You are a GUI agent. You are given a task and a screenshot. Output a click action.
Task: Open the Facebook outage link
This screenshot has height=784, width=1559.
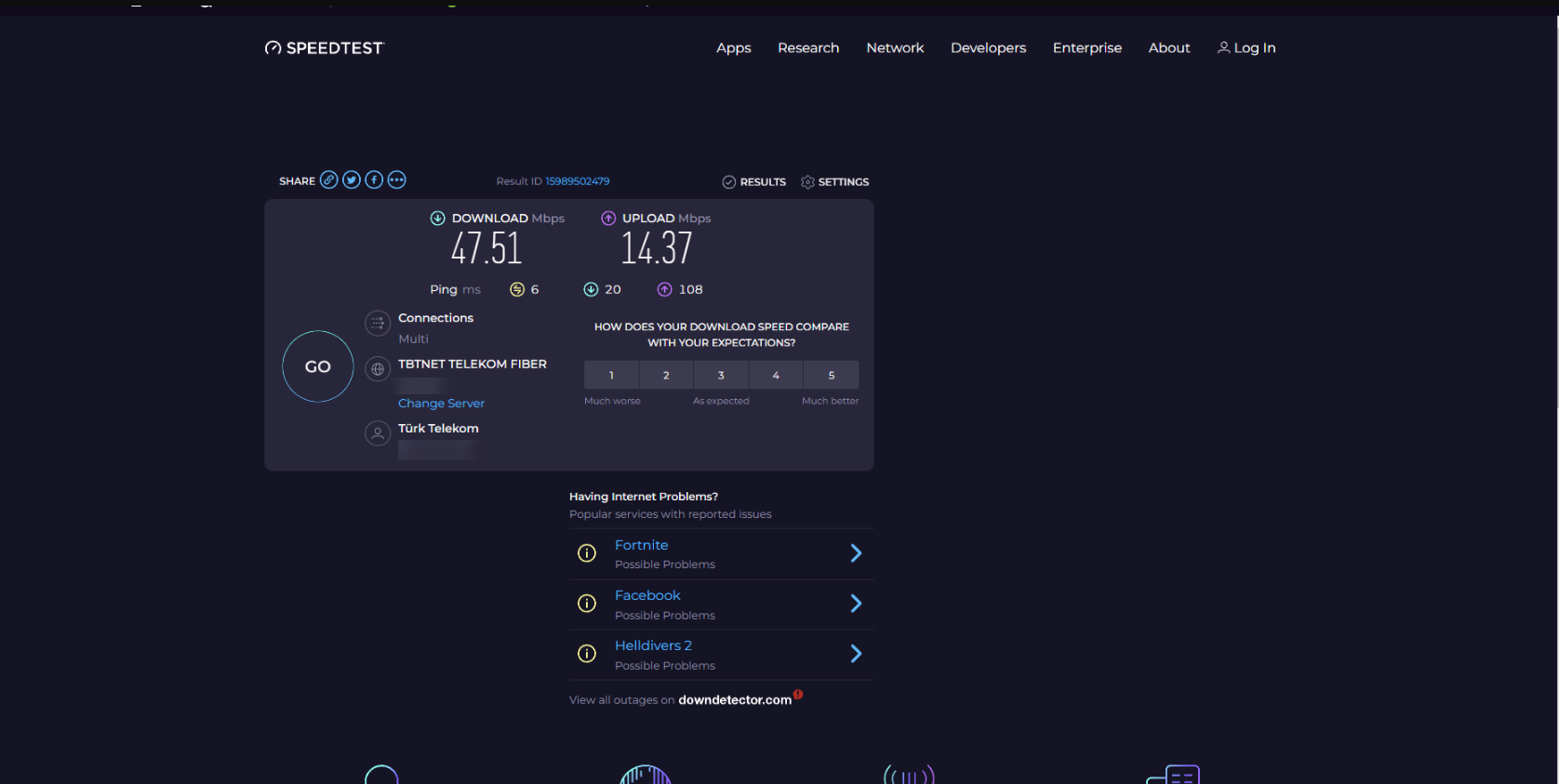coord(647,595)
